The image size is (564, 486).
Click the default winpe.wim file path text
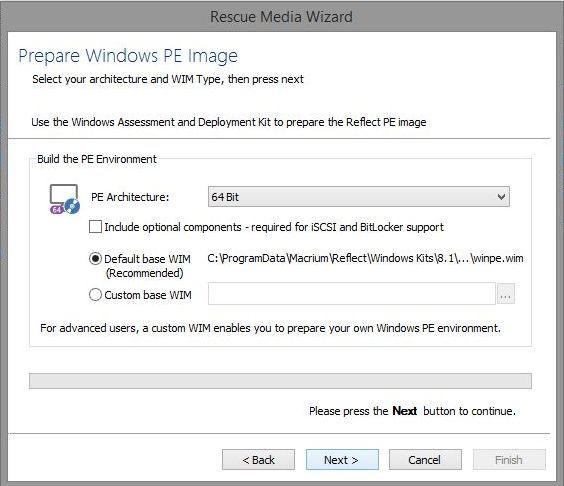pos(365,258)
